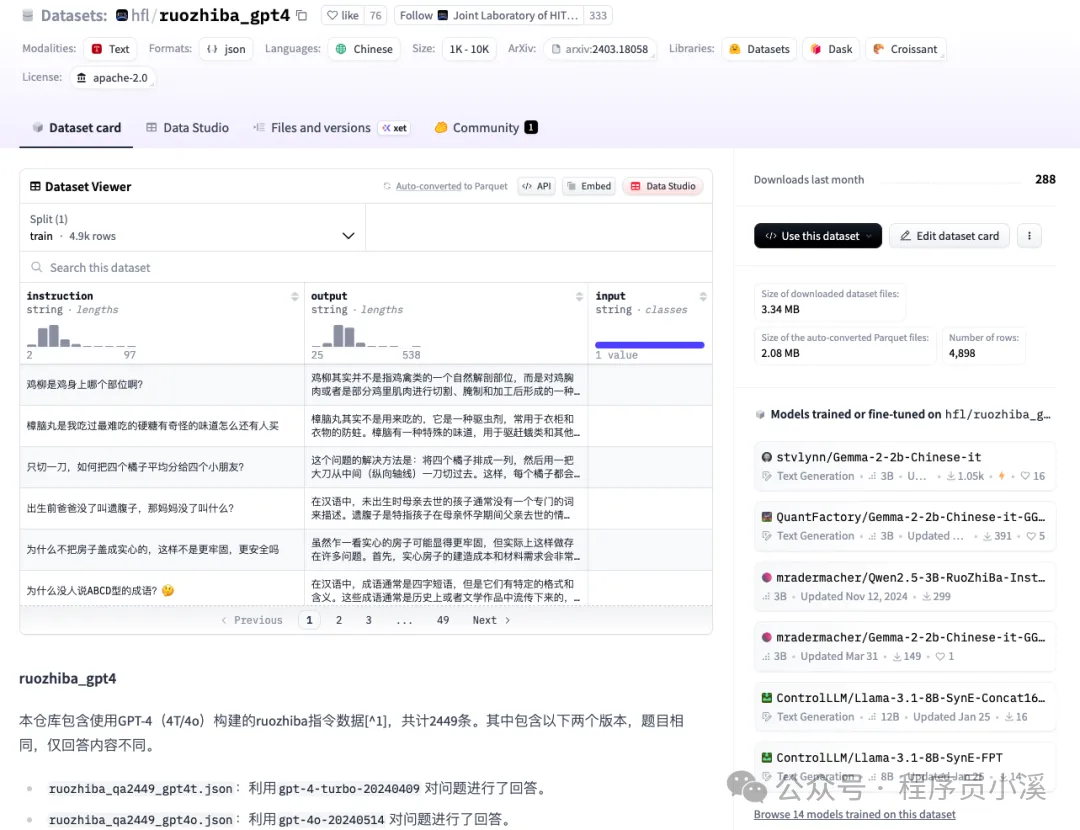Open the Use this dataset dropdown

(x=818, y=236)
